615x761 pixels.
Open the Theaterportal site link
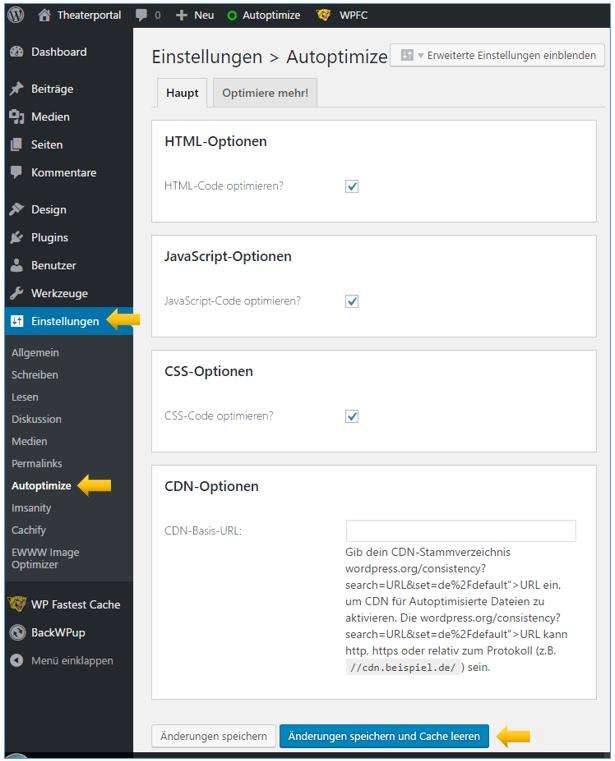(90, 15)
